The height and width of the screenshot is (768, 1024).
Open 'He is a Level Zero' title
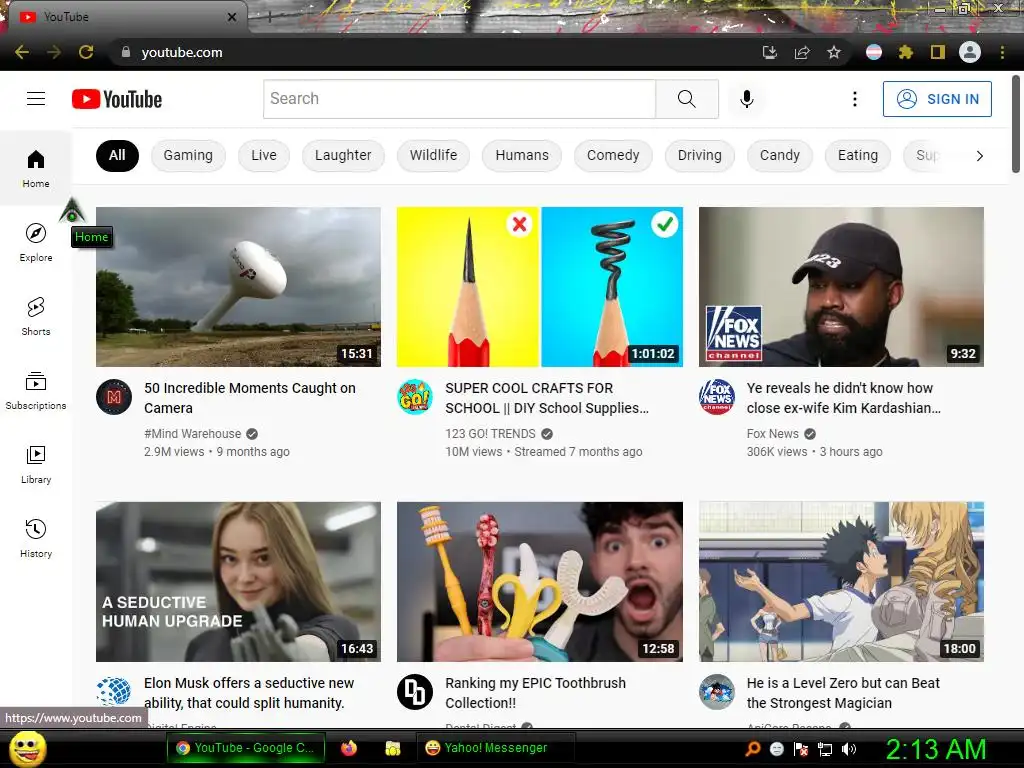coord(843,693)
